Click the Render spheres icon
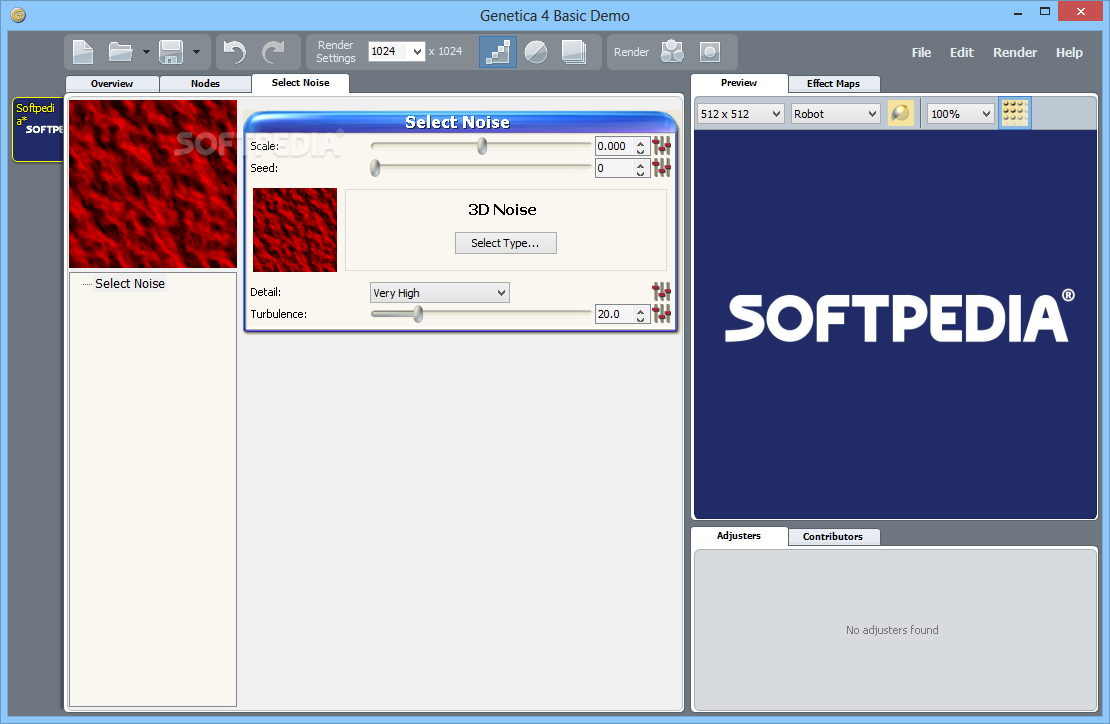The width and height of the screenshot is (1110, 724). tap(672, 52)
